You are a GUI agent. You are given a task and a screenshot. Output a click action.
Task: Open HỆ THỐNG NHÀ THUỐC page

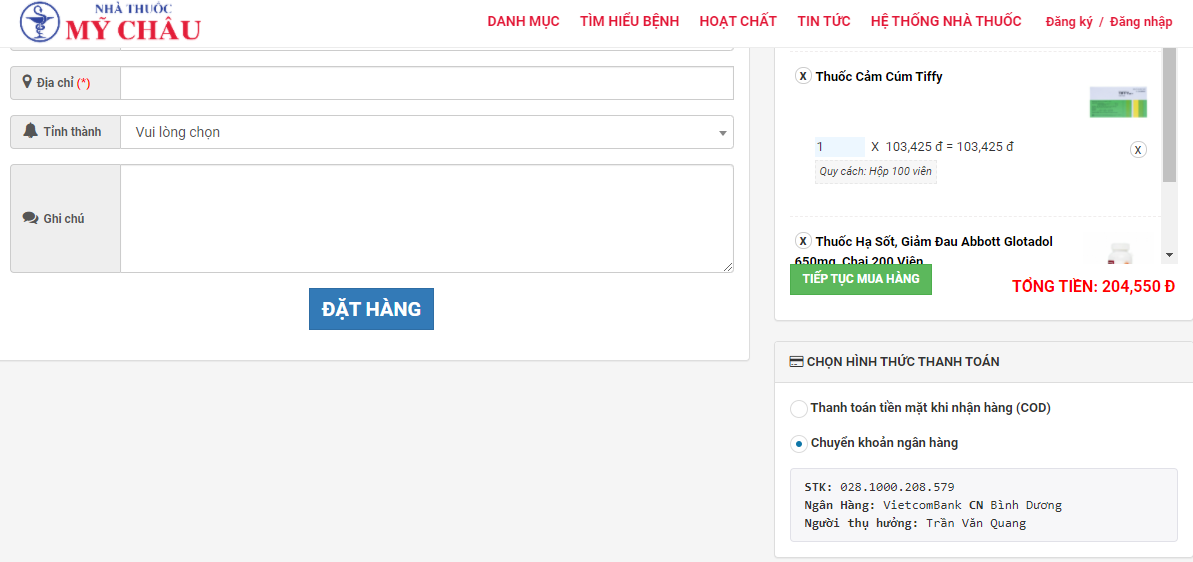point(946,21)
